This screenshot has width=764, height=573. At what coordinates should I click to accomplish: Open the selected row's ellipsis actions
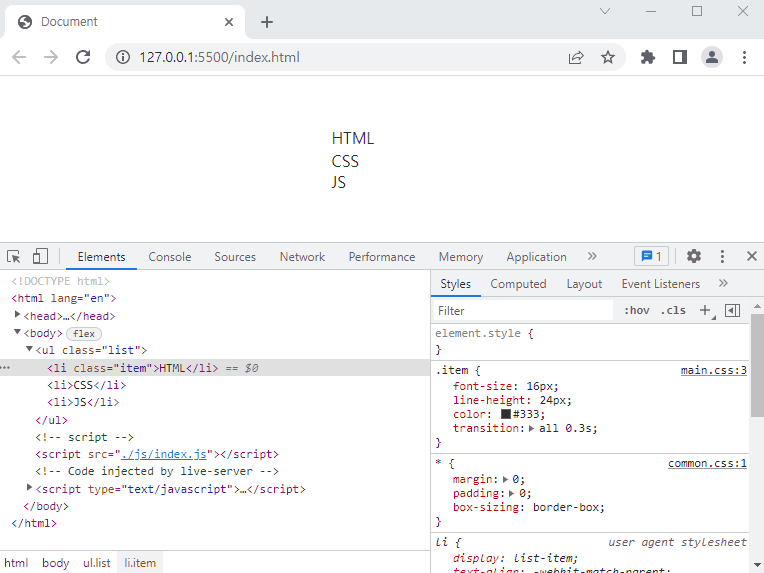pyautogui.click(x=5, y=368)
